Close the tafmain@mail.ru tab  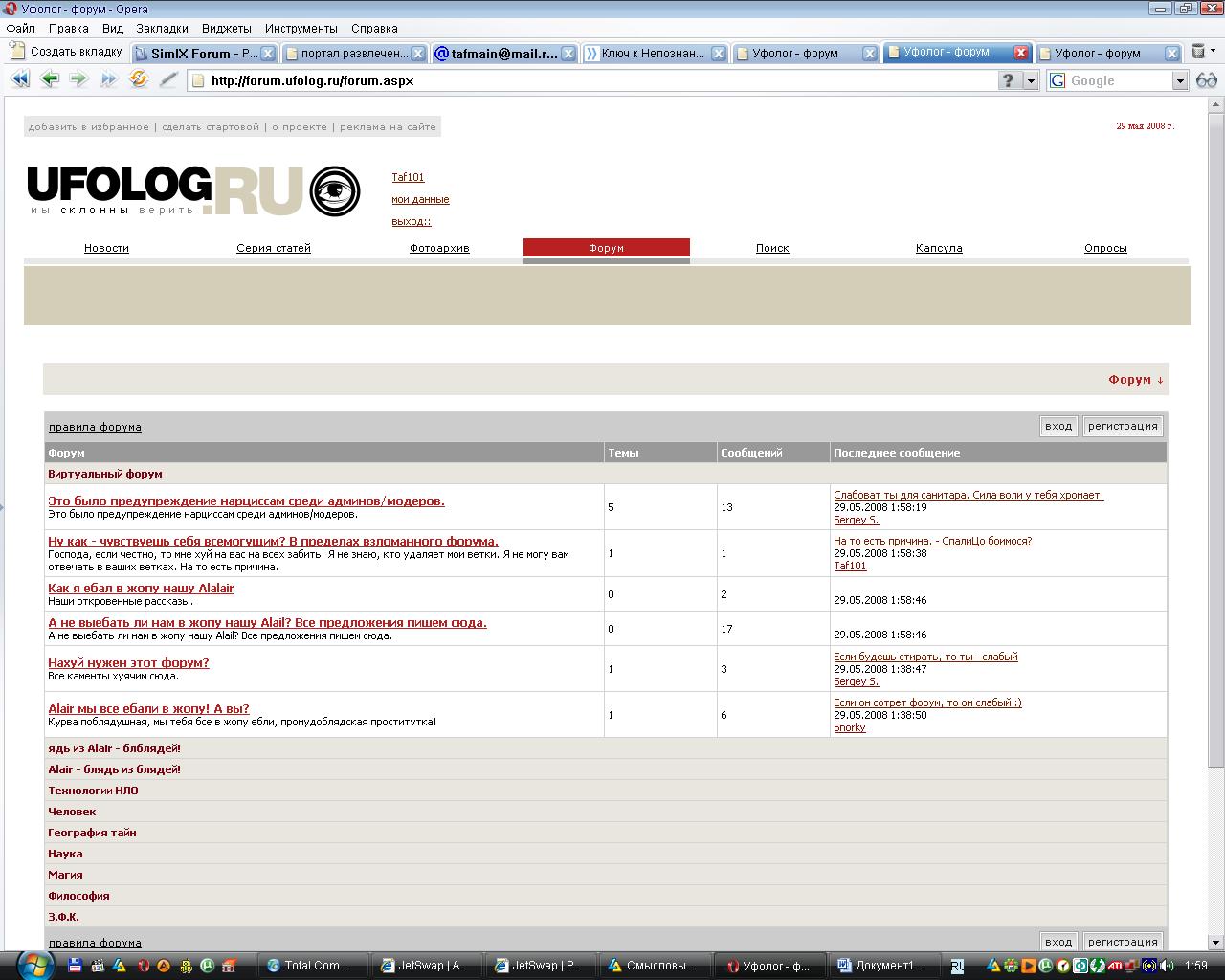[568, 54]
